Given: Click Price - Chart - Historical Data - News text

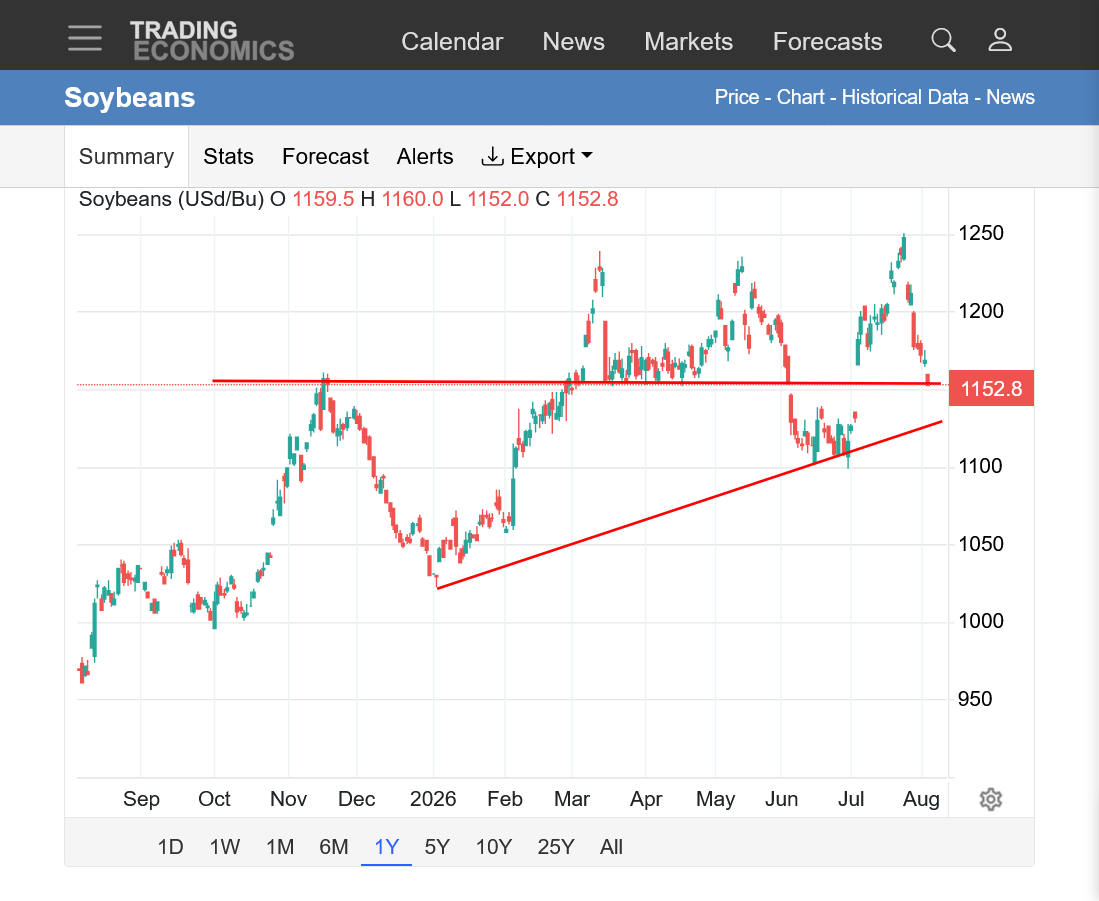Looking at the screenshot, I should pos(874,97).
